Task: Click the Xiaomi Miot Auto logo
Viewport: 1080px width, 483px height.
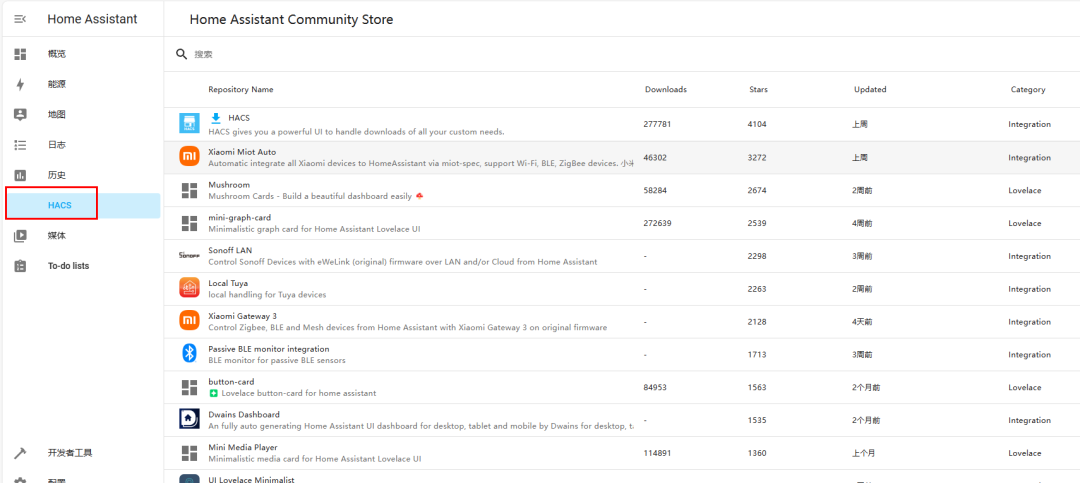Action: [x=189, y=157]
